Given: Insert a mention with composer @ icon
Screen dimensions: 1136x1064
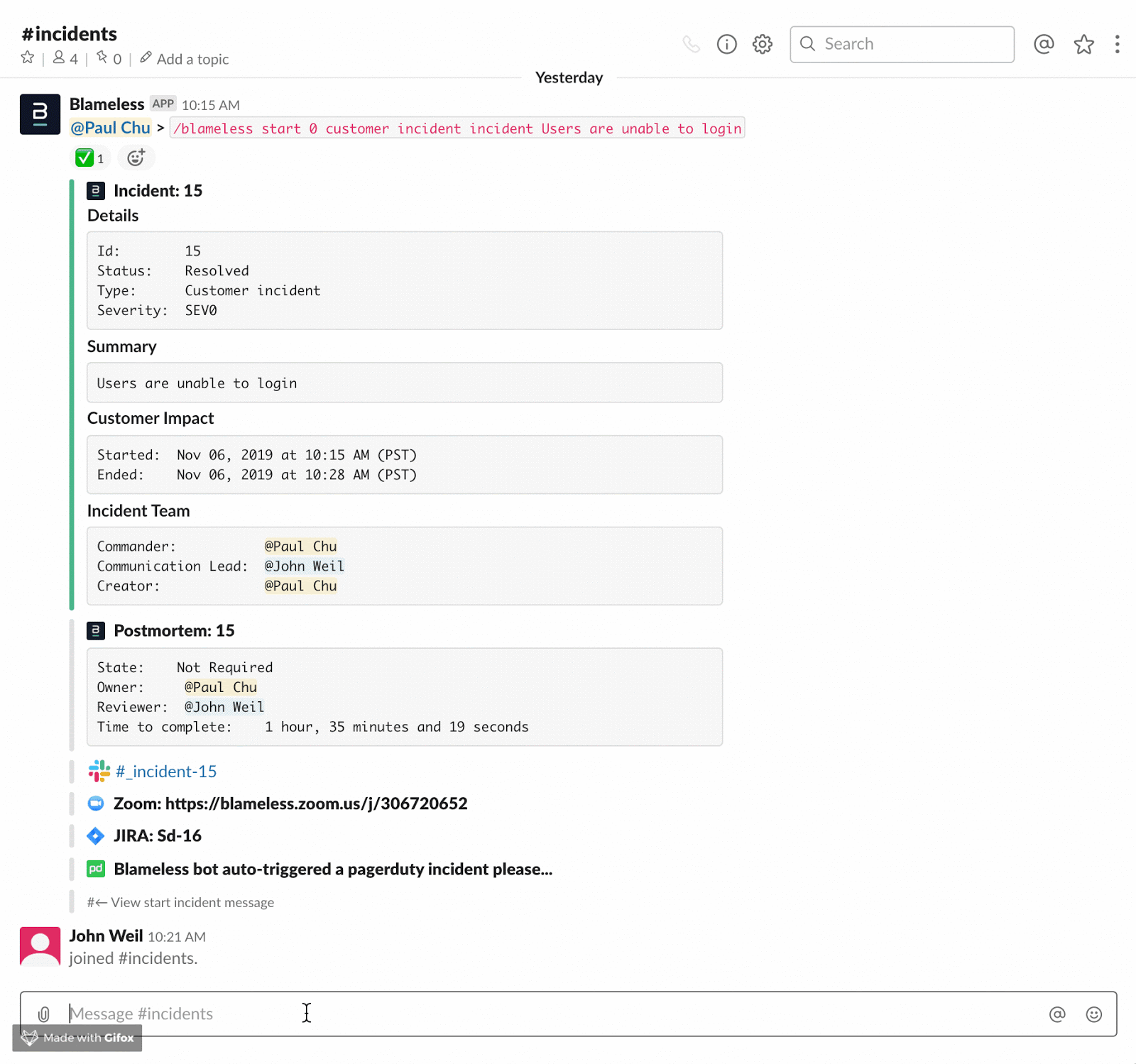Looking at the screenshot, I should [1057, 1014].
